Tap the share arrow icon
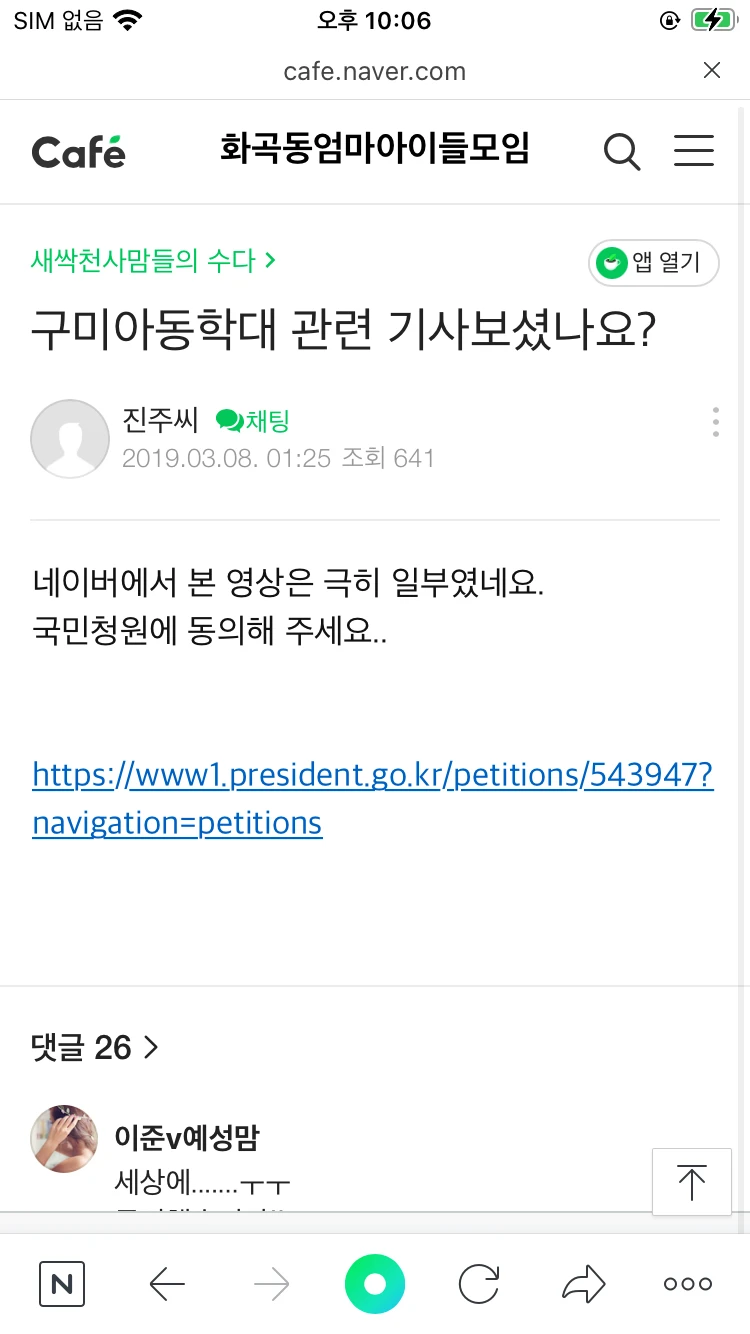The width and height of the screenshot is (750, 1334). click(x=584, y=1284)
